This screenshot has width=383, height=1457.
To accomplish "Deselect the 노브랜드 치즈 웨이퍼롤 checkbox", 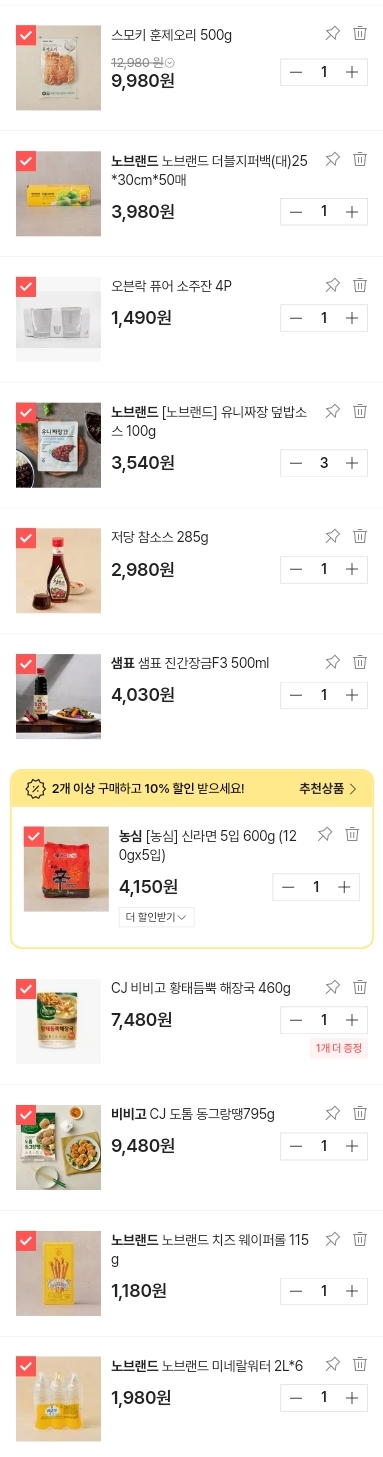I will point(26,1241).
